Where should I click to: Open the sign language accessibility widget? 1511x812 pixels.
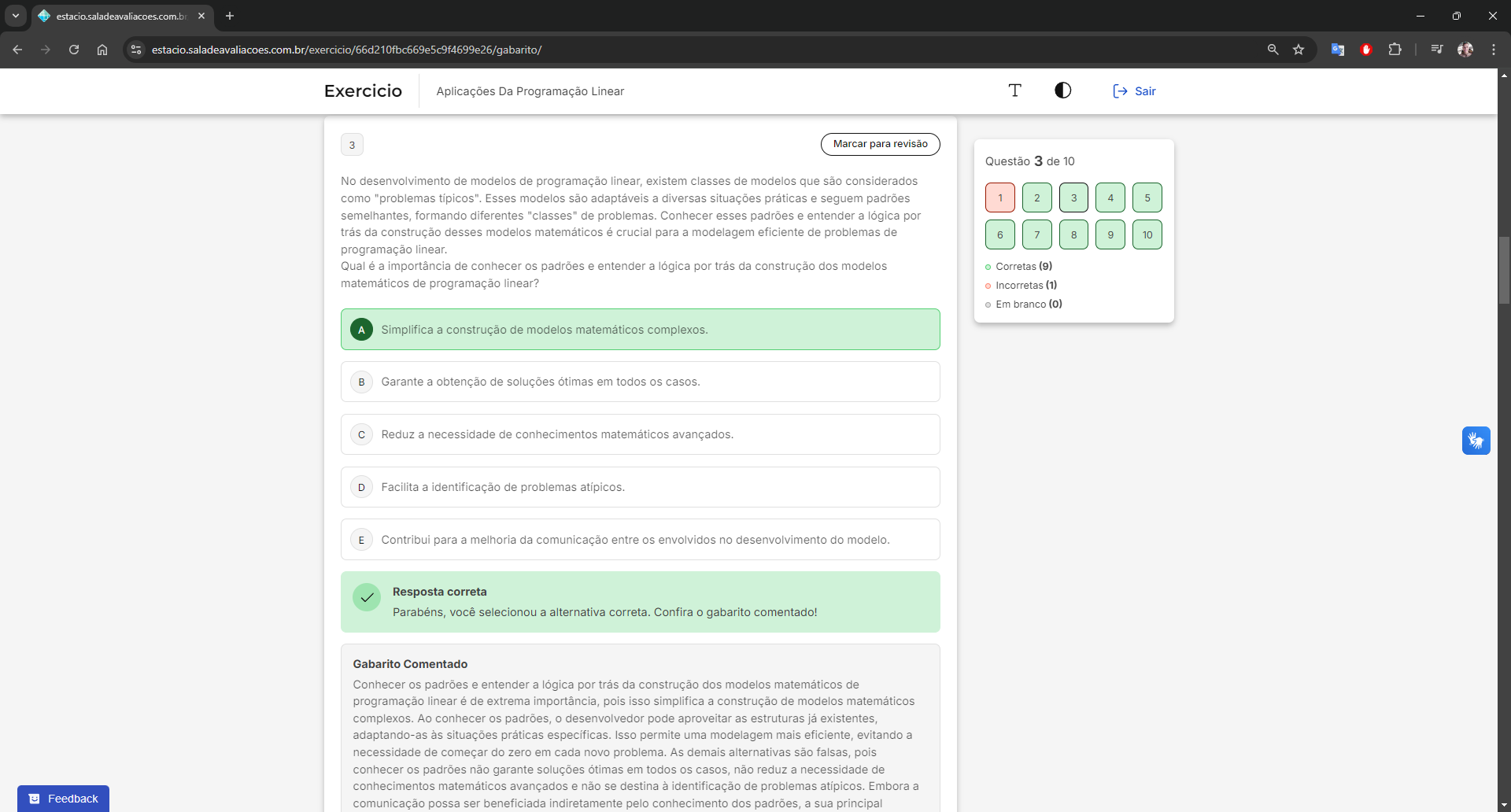1476,441
